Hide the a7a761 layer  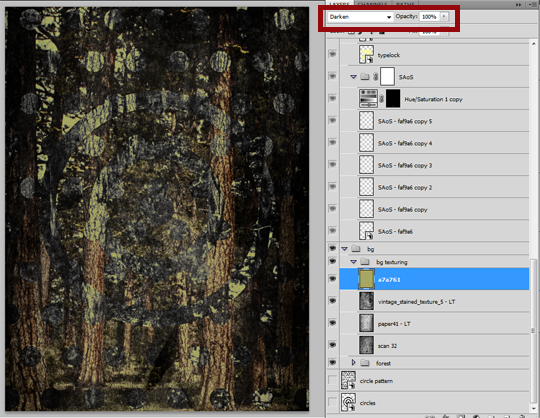332,279
